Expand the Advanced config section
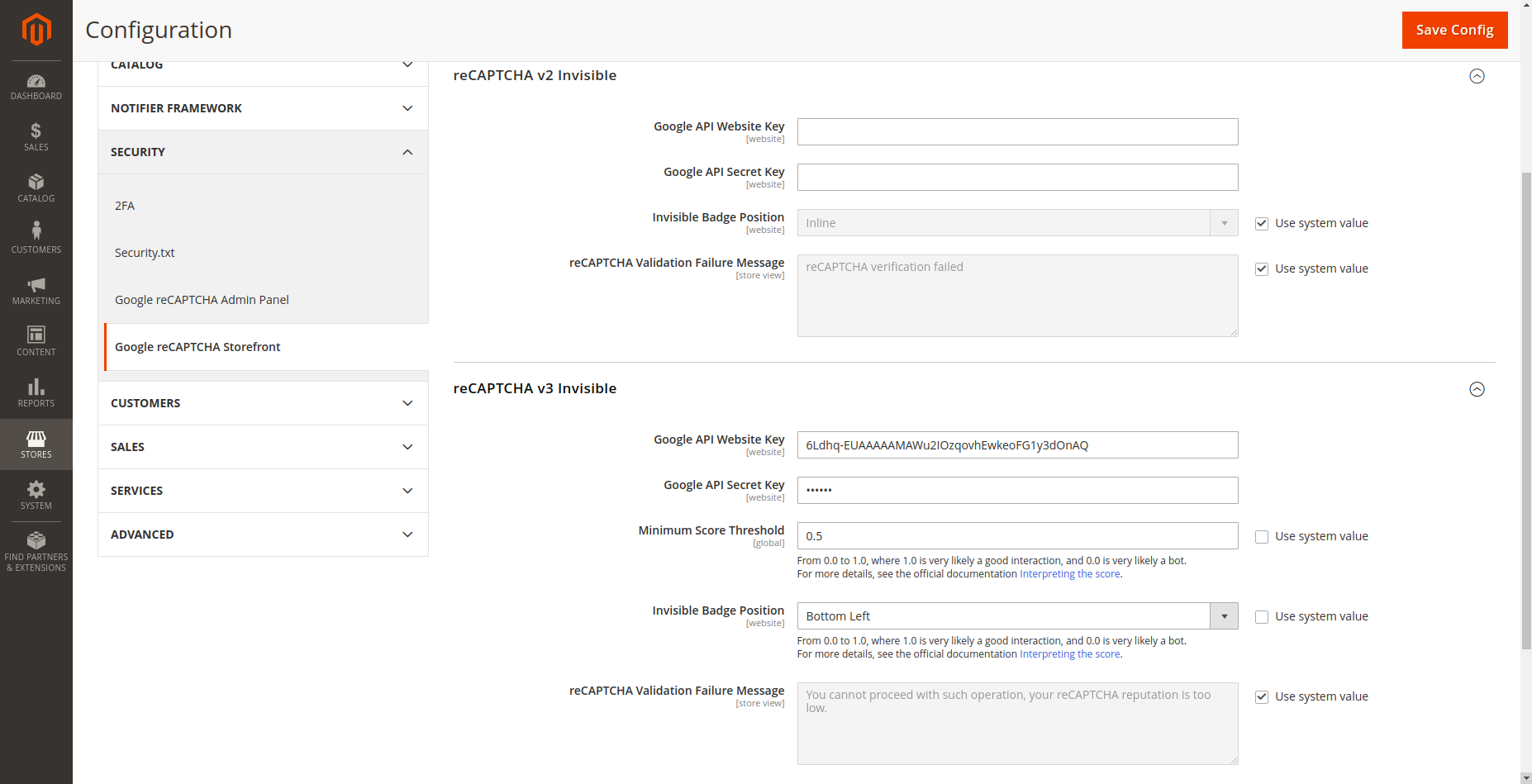The width and height of the screenshot is (1532, 784). pyautogui.click(x=263, y=535)
